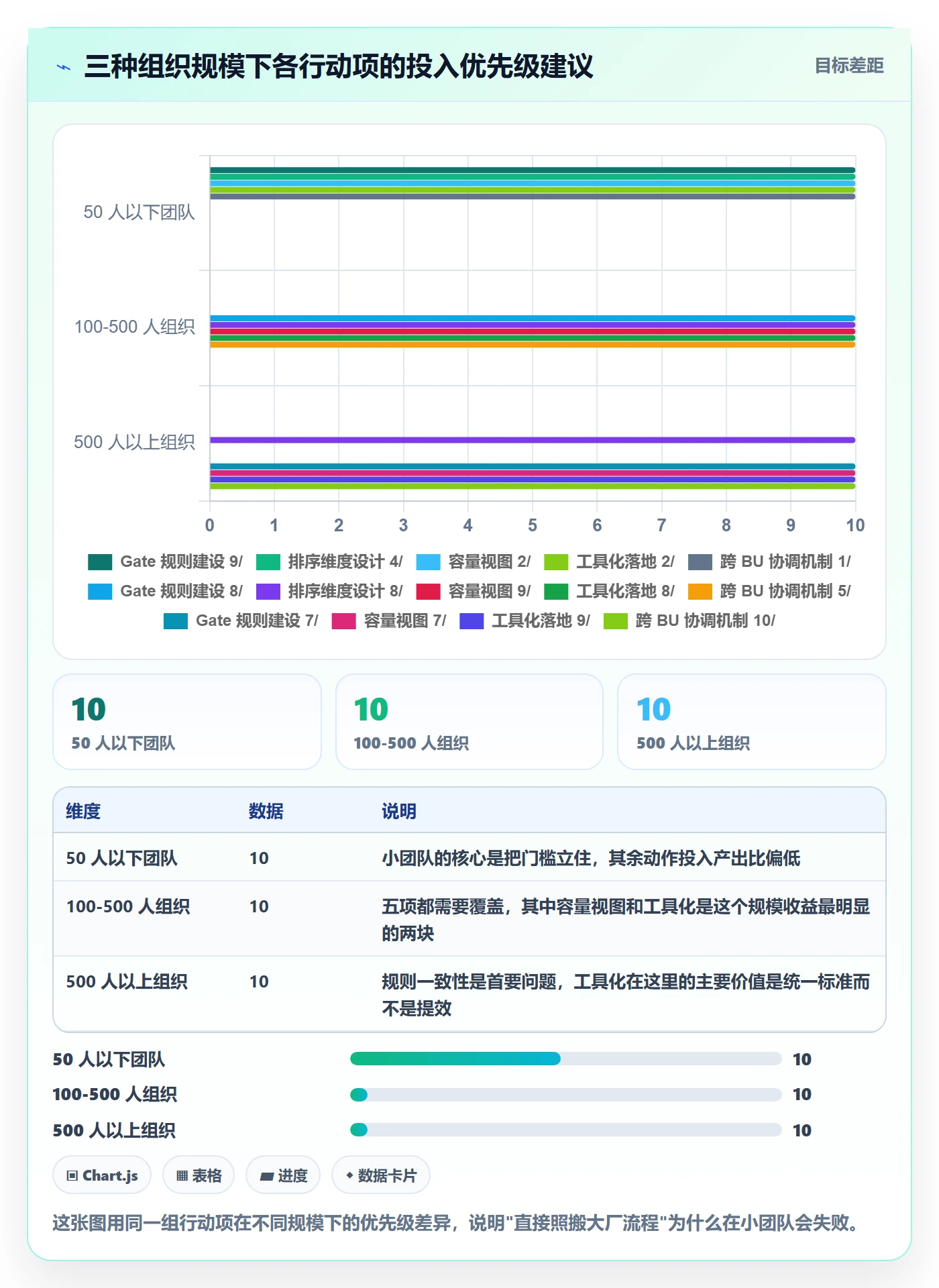
Task: Select the 表格 chip
Action: pyautogui.click(x=199, y=1175)
